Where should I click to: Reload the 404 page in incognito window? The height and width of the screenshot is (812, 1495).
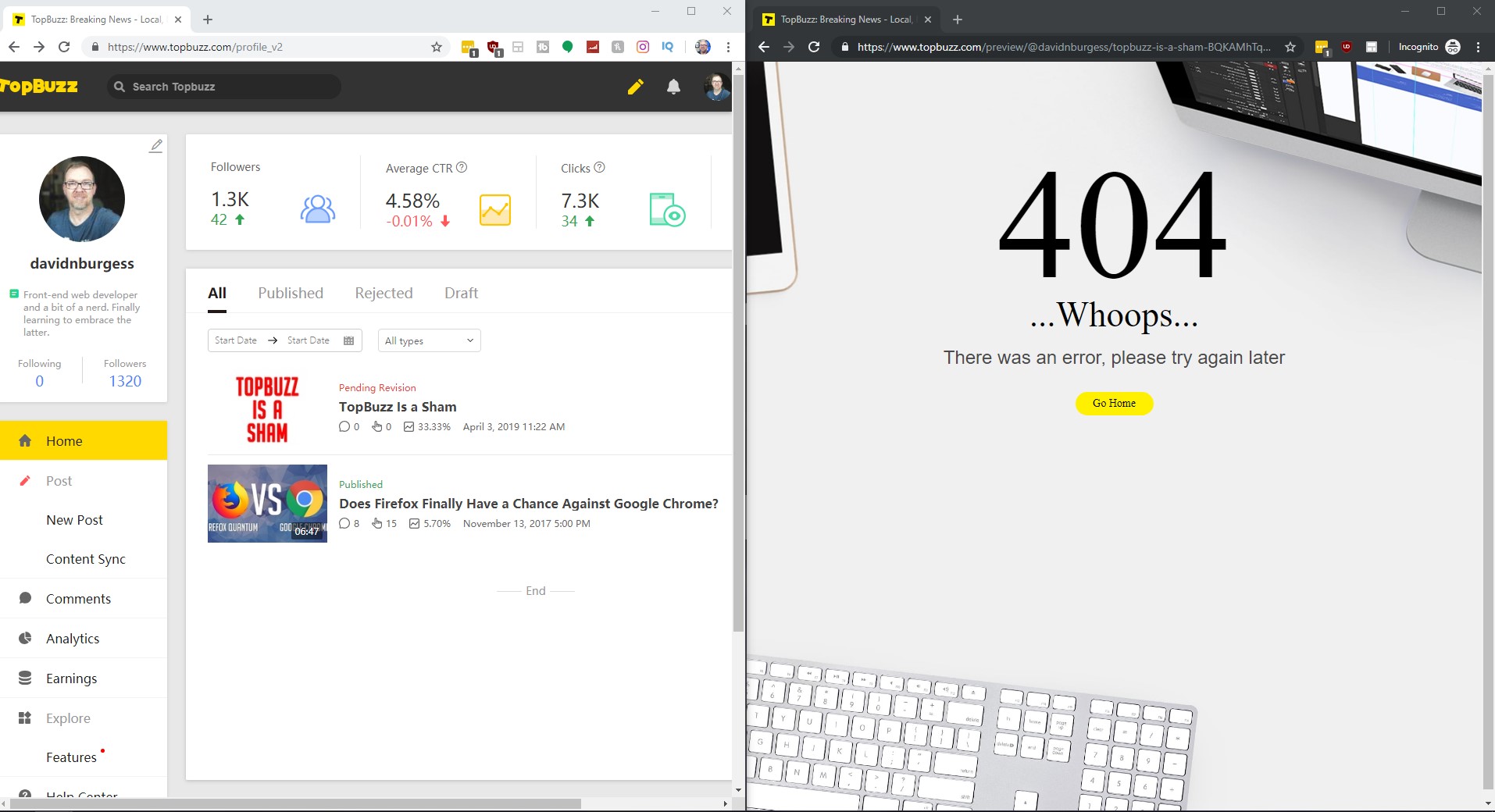tap(814, 47)
